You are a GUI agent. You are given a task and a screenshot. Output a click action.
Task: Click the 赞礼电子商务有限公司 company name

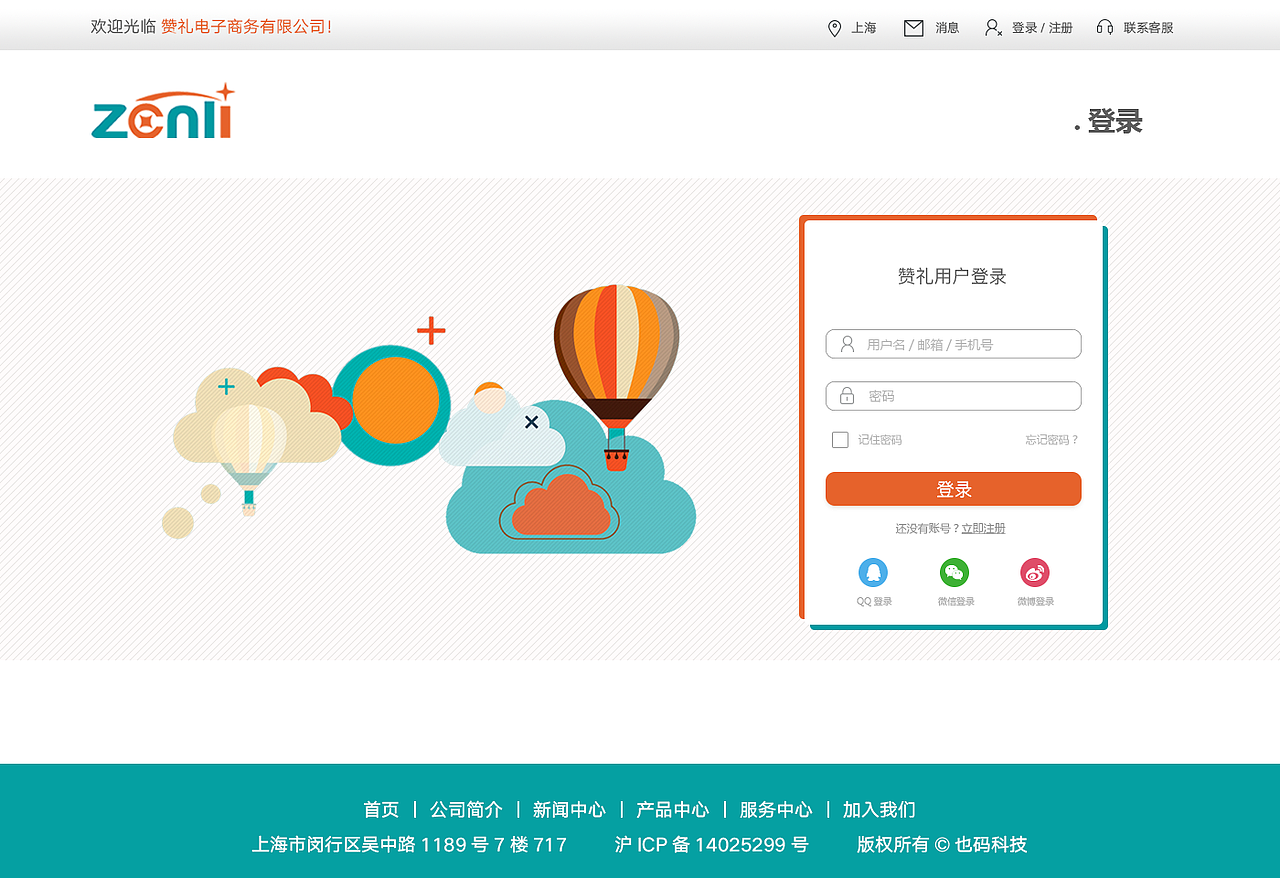tap(243, 27)
